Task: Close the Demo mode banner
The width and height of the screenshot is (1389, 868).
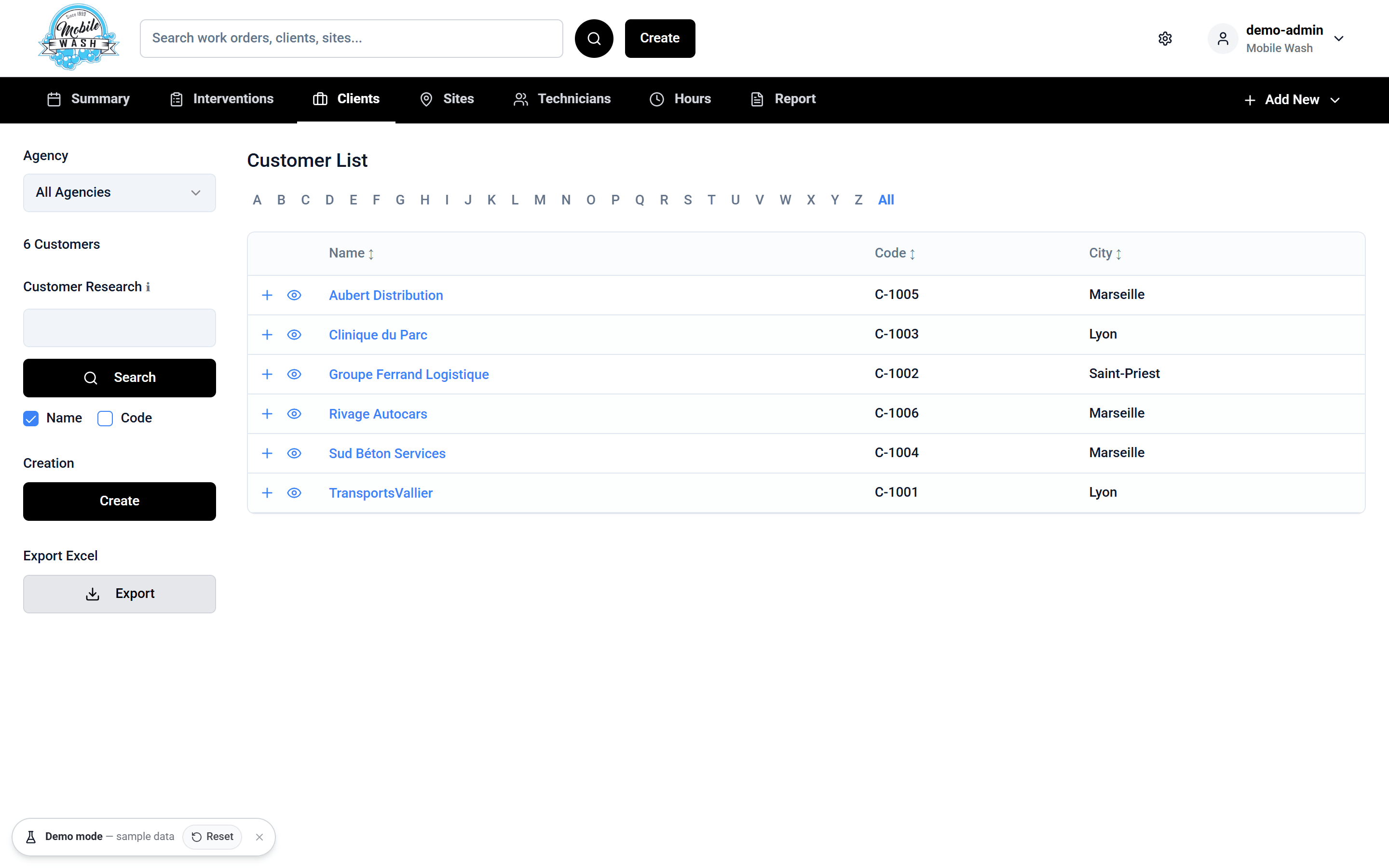Action: (259, 837)
